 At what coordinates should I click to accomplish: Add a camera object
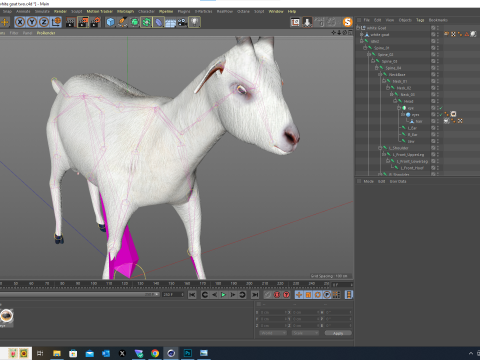[x=182, y=22]
